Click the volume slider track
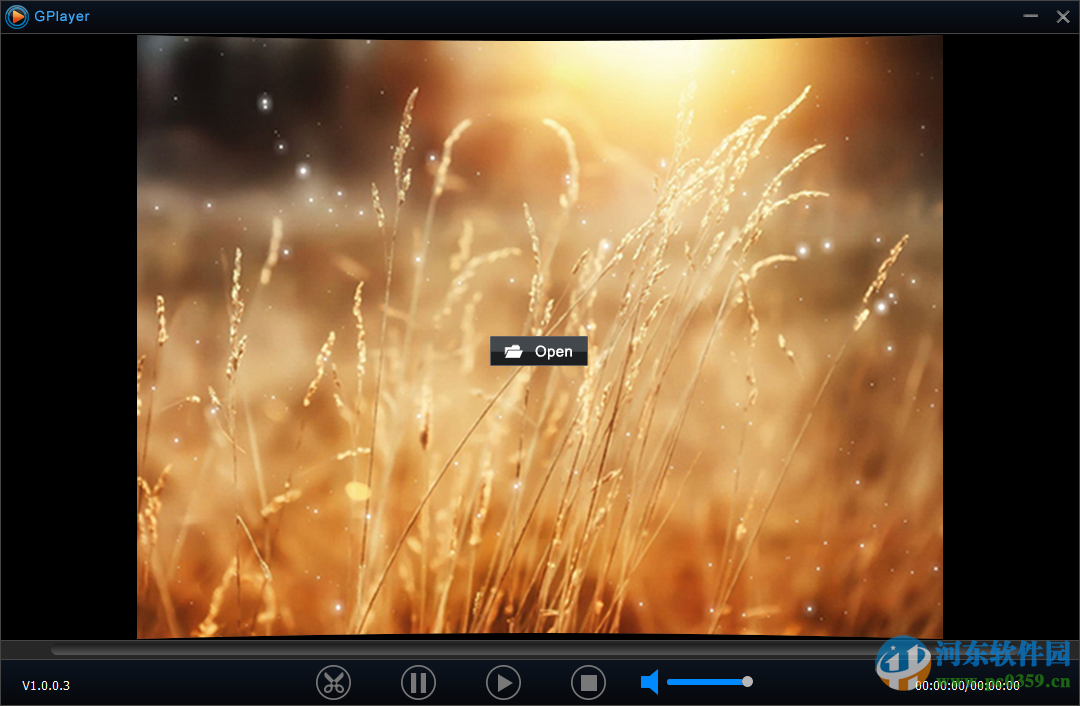 click(x=705, y=682)
